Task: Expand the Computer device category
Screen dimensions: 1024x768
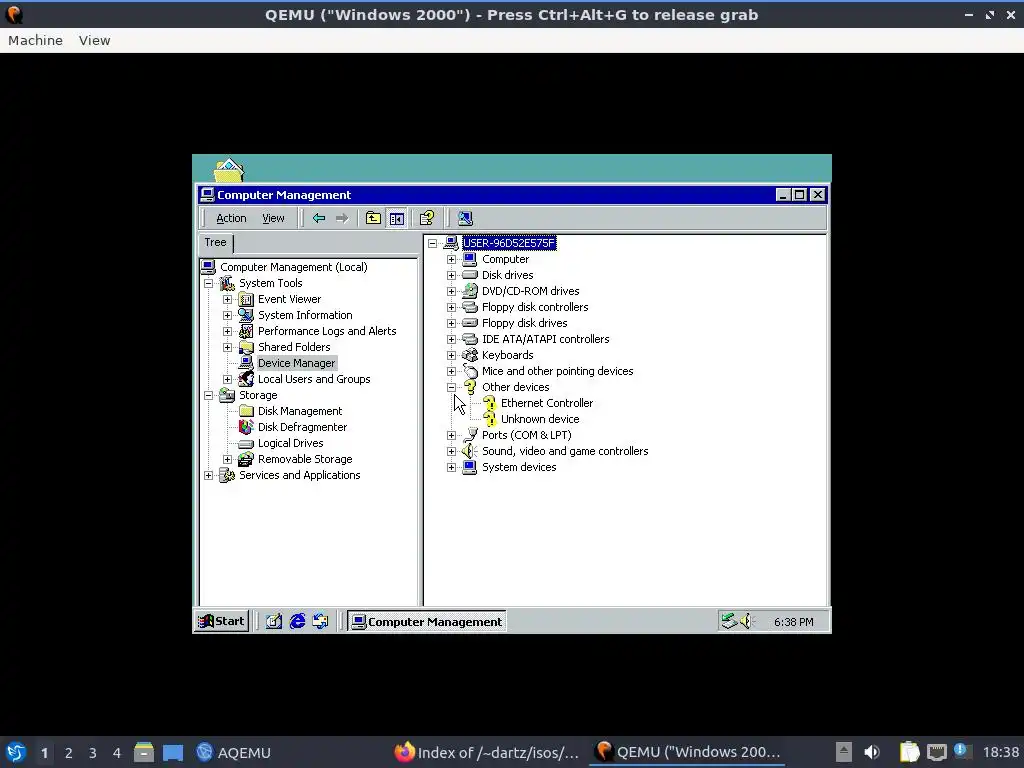Action: coord(451,259)
